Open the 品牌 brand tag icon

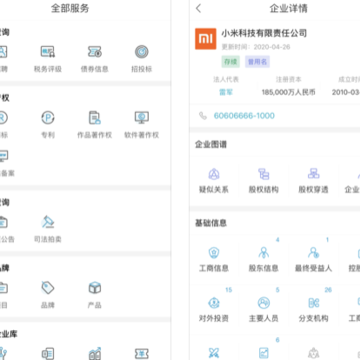click(48, 288)
